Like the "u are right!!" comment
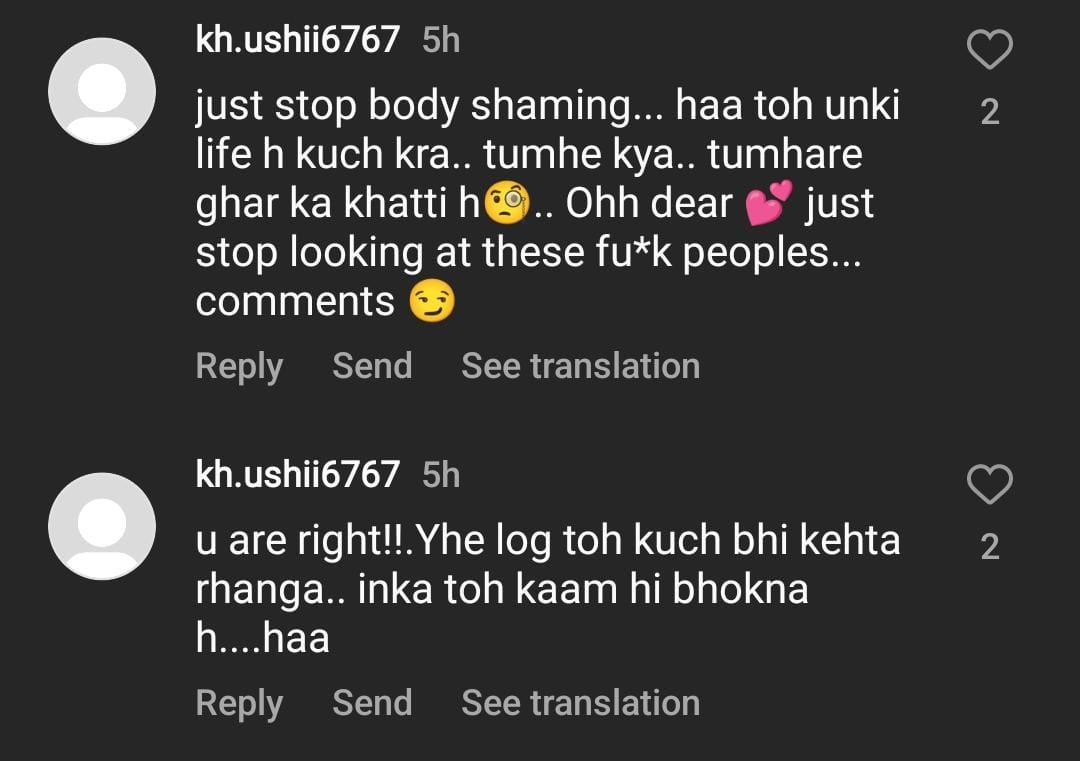1080x761 pixels. pyautogui.click(x=989, y=485)
